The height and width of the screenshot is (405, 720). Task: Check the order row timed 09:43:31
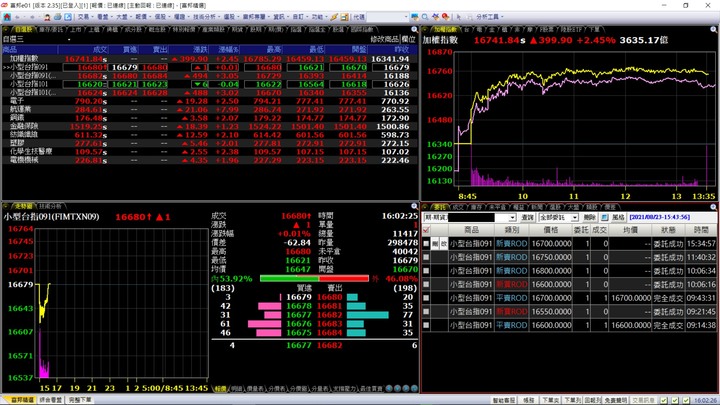pos(426,298)
